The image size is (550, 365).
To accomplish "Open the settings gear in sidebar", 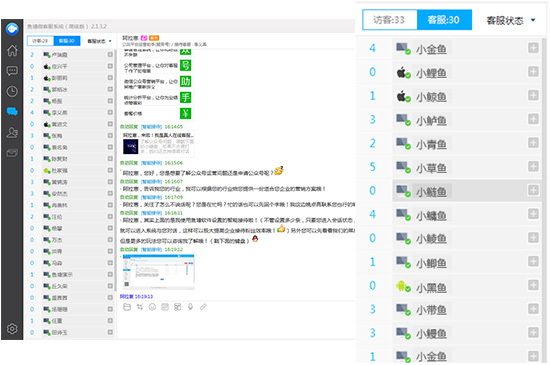I will (x=12, y=329).
